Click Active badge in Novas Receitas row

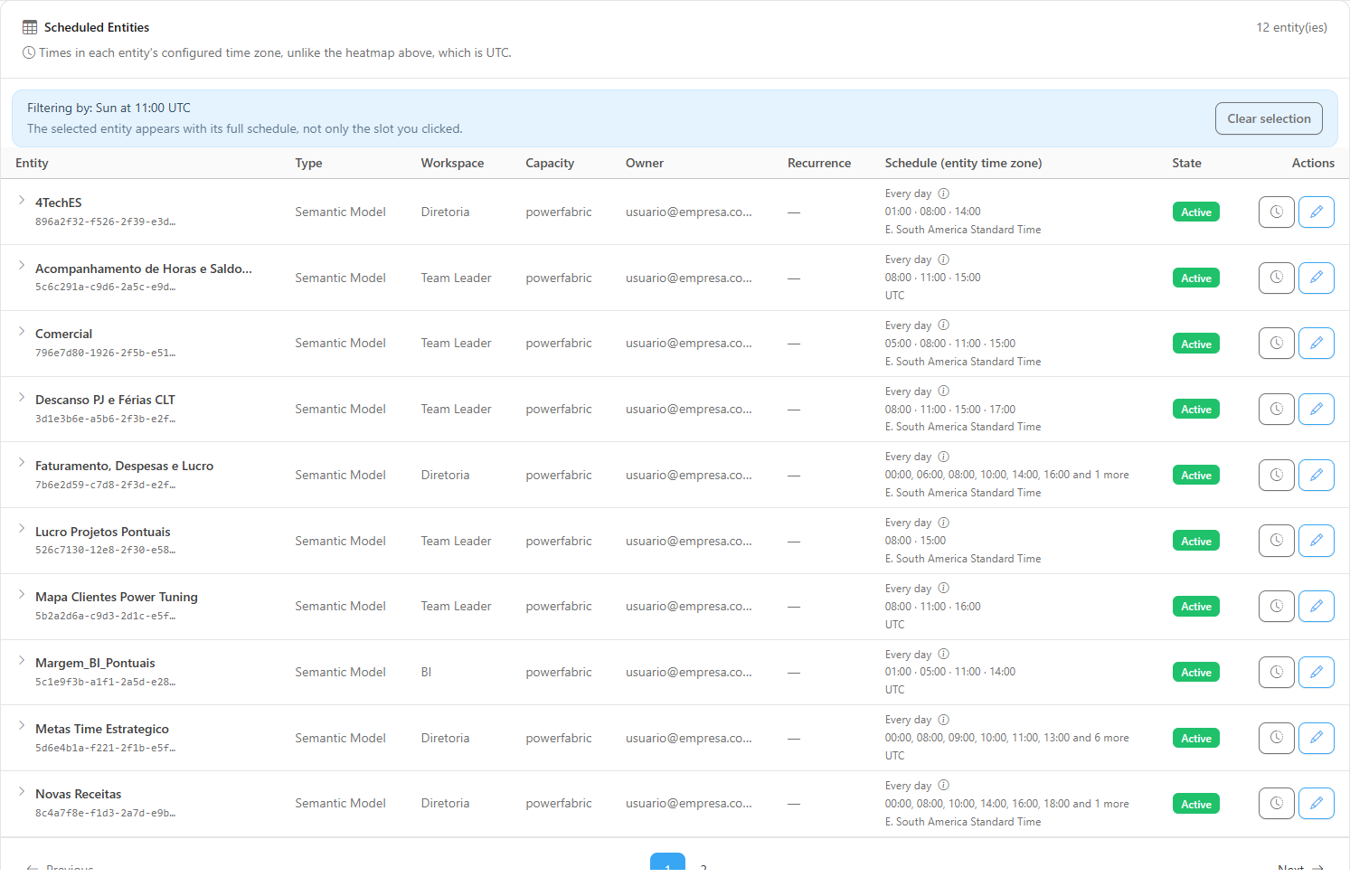[x=1195, y=804]
